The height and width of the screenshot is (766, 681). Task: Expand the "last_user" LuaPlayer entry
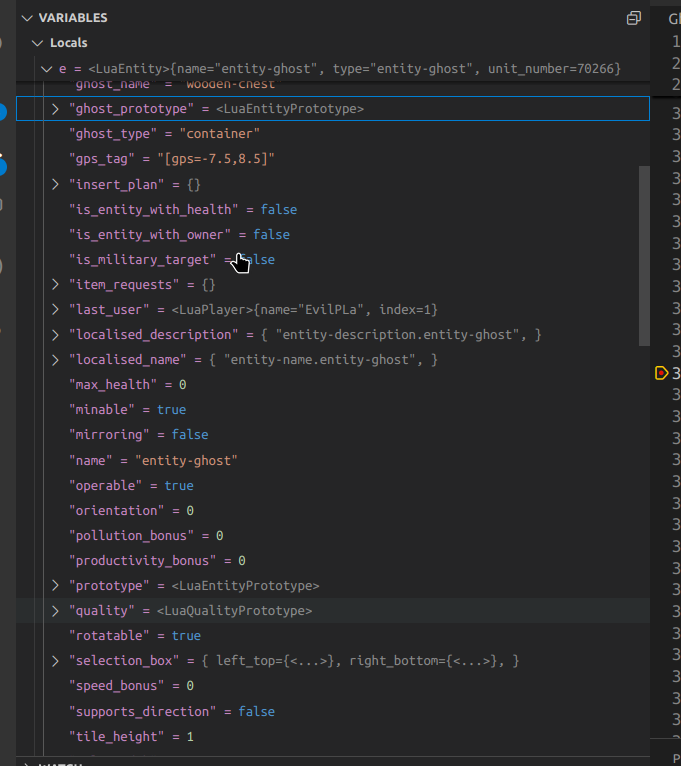pyautogui.click(x=55, y=310)
